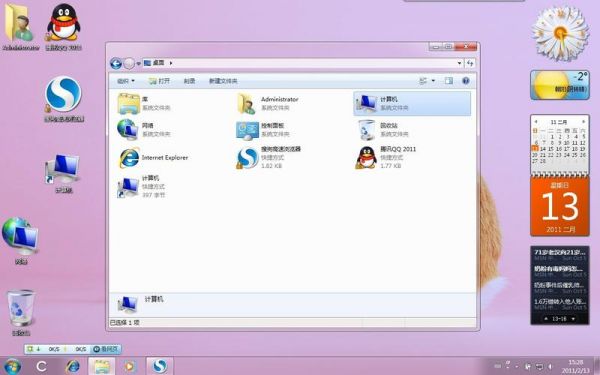The width and height of the screenshot is (600, 375).
Task: Go to next month in calendar gadget
Action: 583,122
